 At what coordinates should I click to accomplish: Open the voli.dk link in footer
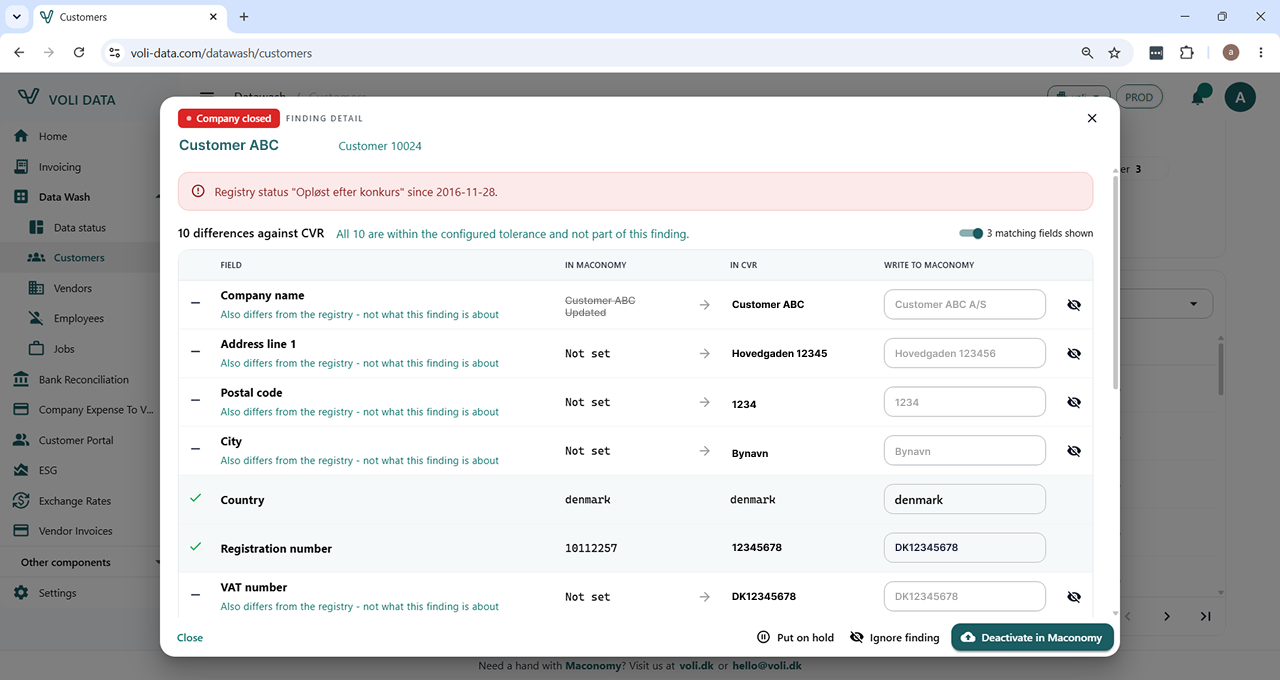(696, 665)
